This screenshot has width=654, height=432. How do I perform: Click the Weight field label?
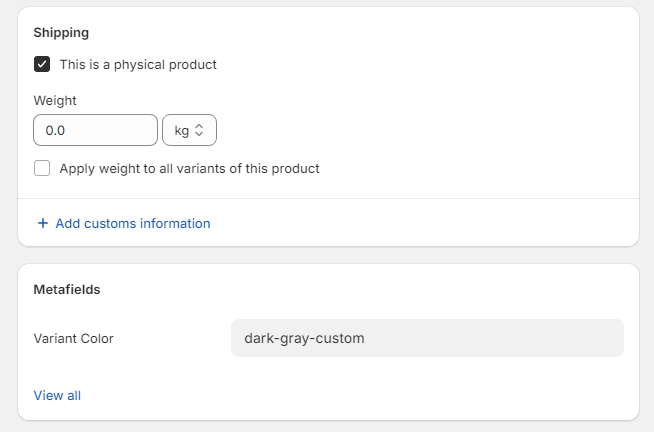tap(55, 100)
